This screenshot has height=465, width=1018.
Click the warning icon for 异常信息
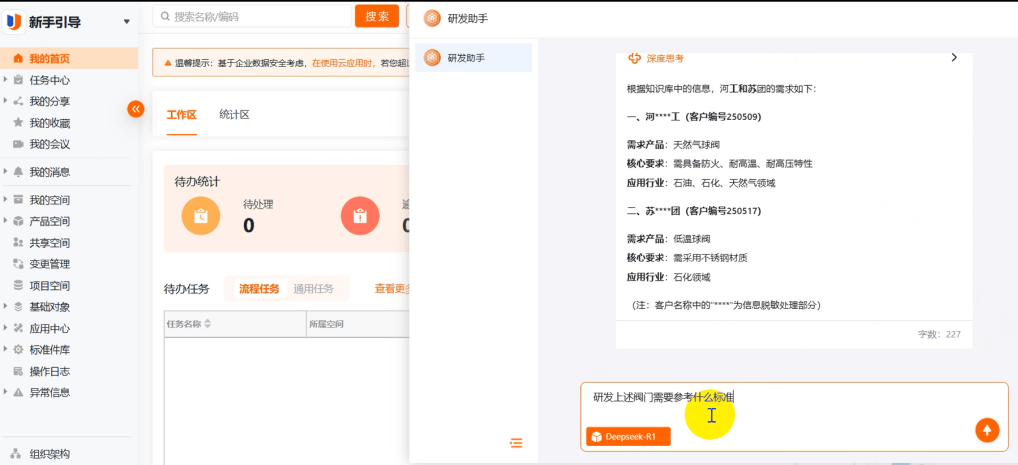18,393
